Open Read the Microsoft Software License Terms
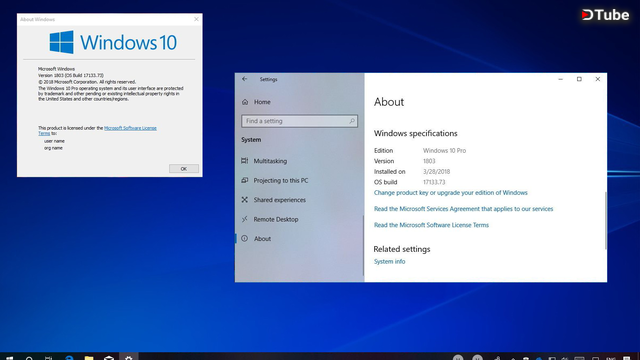640x360 pixels. [x=431, y=225]
